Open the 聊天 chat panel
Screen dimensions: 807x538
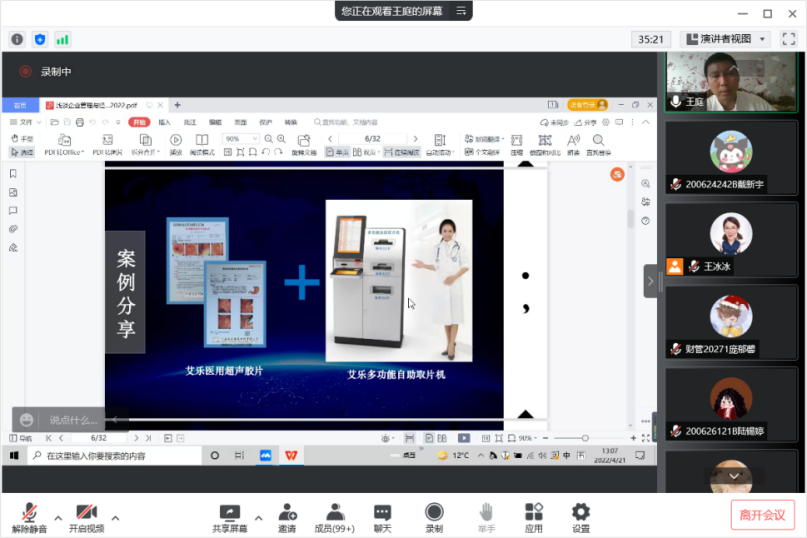point(382,517)
